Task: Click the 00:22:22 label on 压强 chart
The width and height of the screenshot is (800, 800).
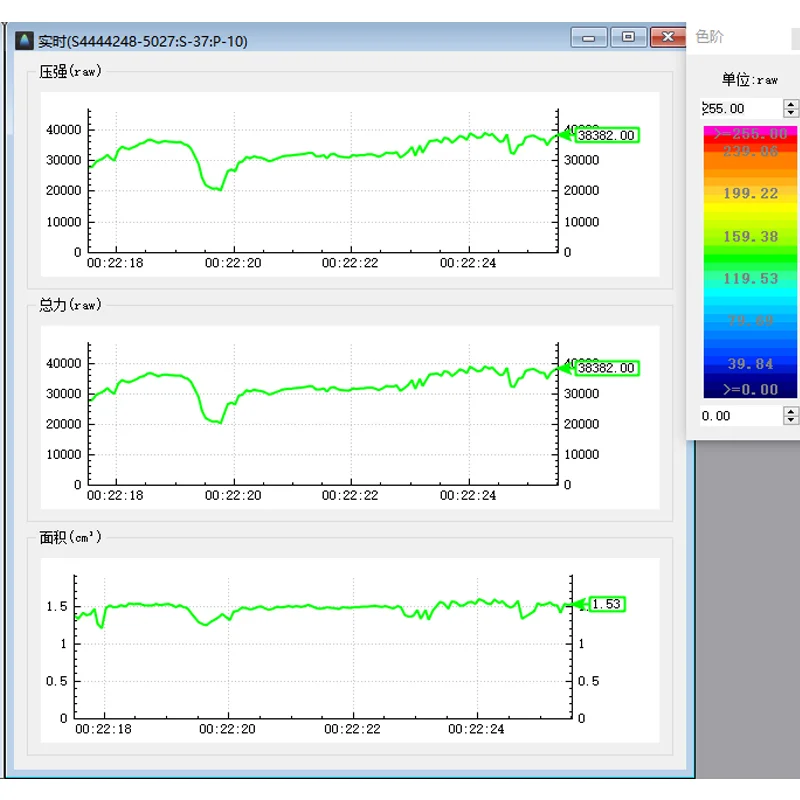Action: click(350, 263)
